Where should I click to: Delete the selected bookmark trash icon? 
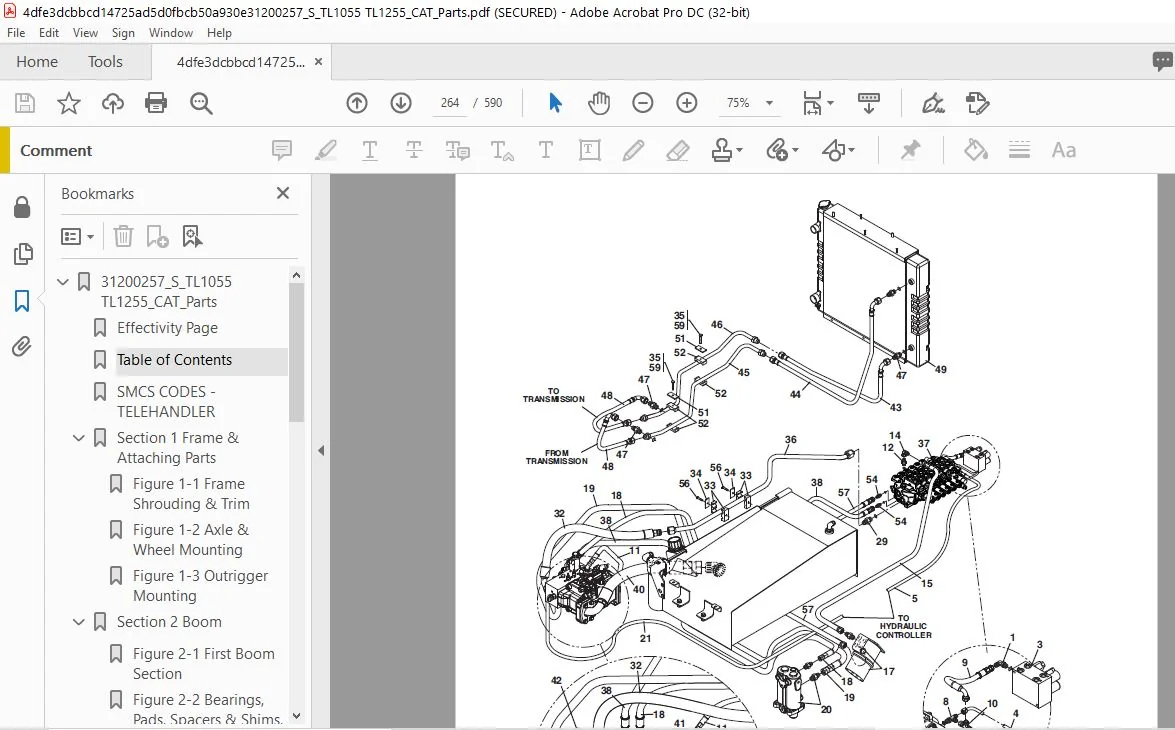(123, 237)
